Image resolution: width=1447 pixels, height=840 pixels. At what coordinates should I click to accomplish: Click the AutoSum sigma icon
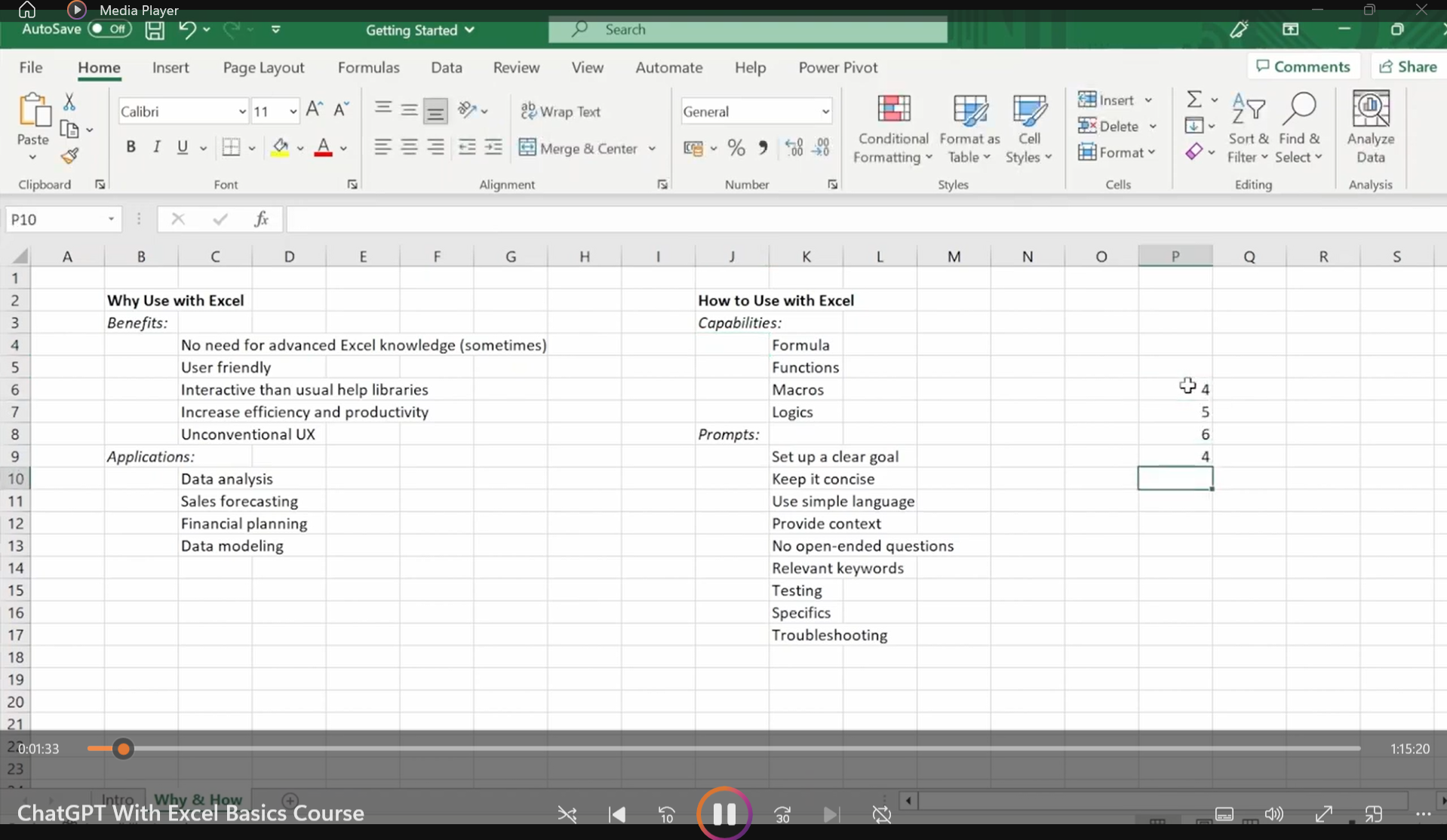click(x=1194, y=100)
